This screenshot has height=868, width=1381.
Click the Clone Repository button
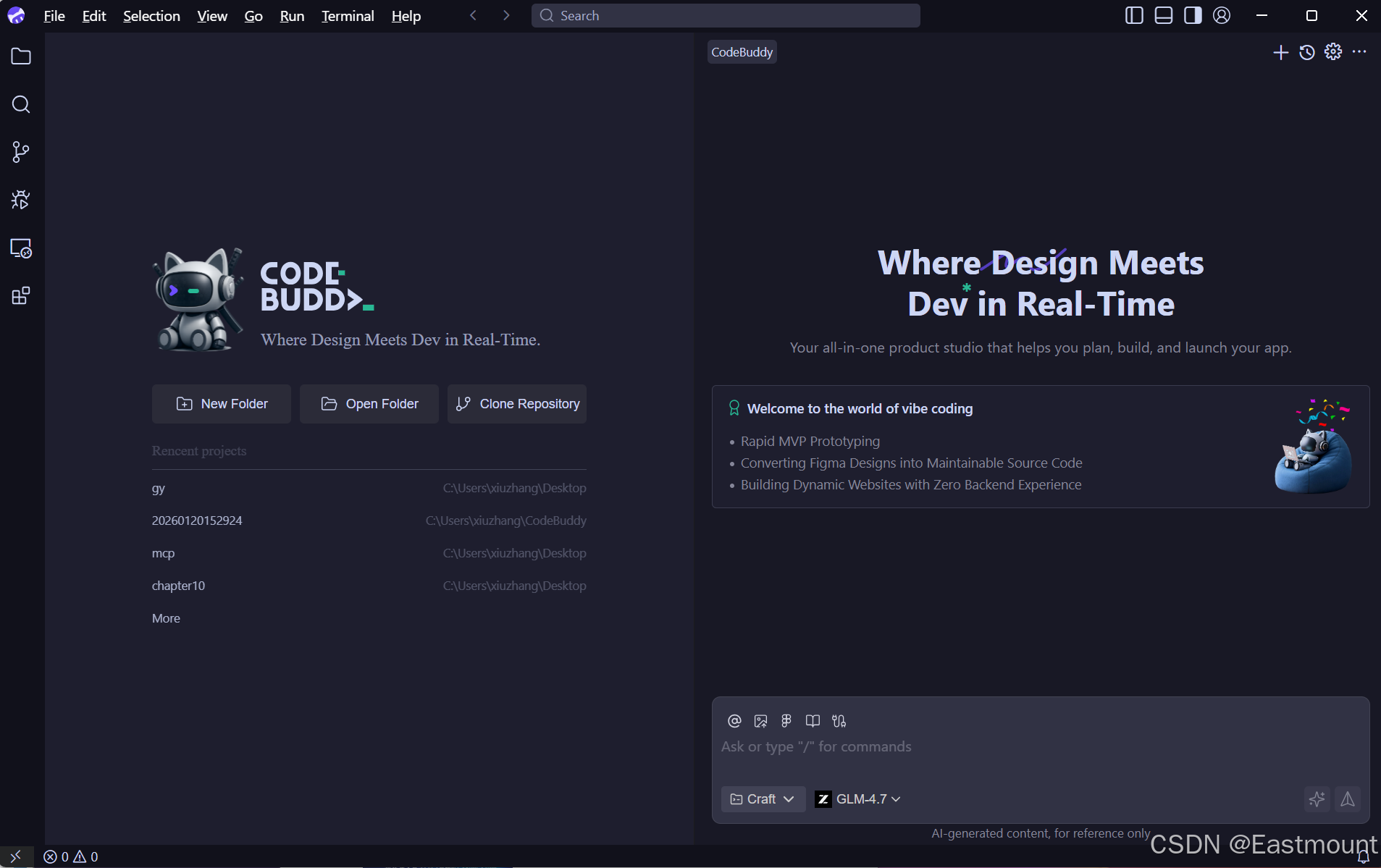[517, 404]
